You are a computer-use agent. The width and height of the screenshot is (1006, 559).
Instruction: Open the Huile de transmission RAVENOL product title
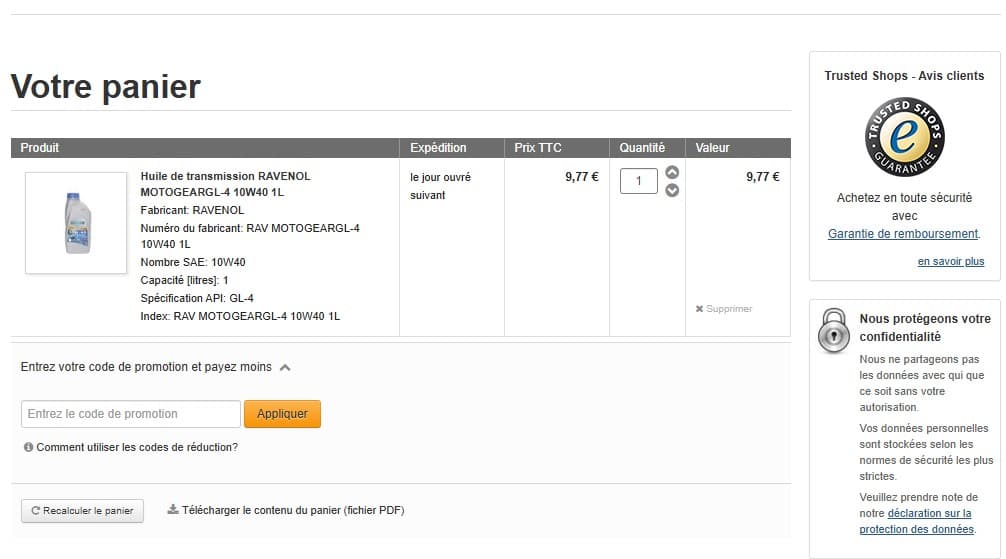225,183
